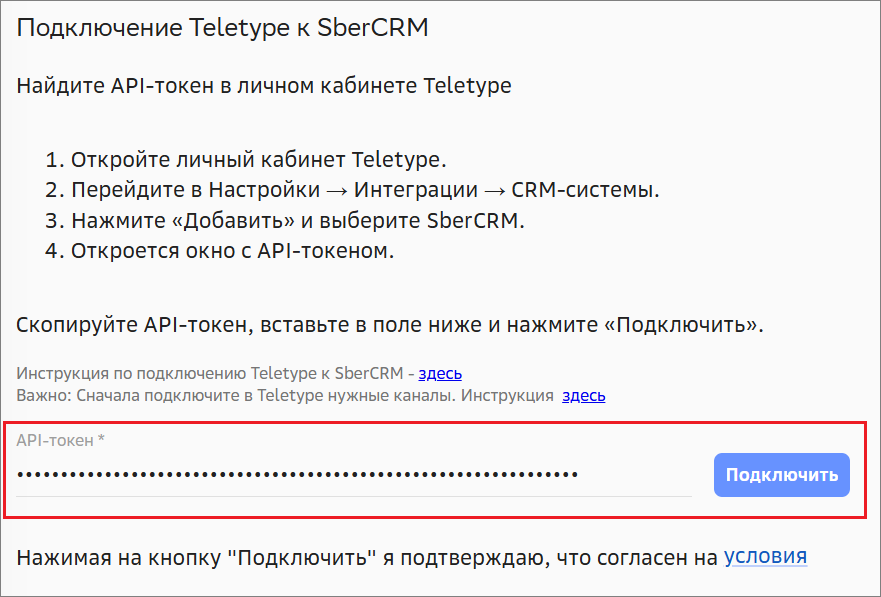
Task: Click the 'Скопируйте API-токен' instruction sentence
Action: (390, 326)
